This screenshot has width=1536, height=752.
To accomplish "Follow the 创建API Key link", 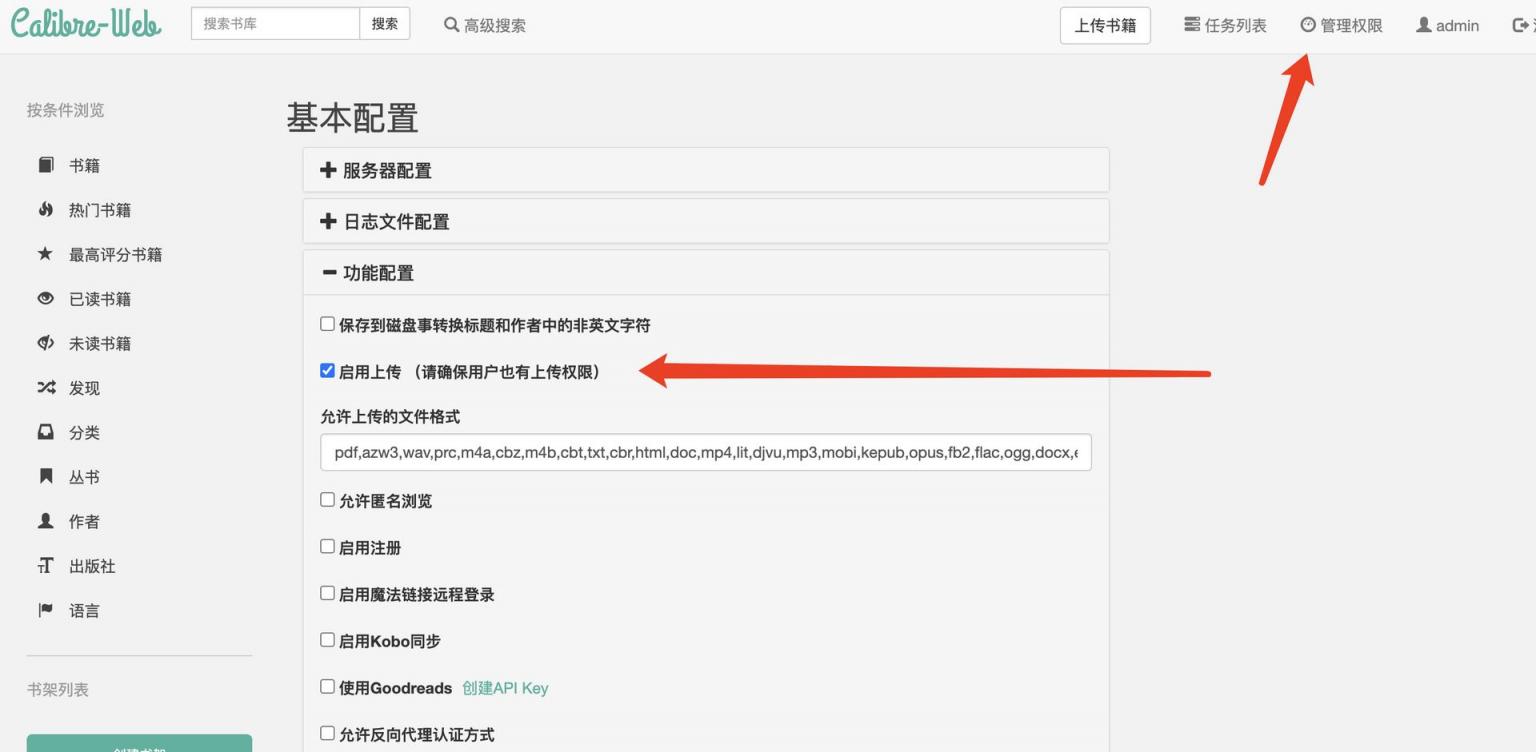I will [x=505, y=688].
